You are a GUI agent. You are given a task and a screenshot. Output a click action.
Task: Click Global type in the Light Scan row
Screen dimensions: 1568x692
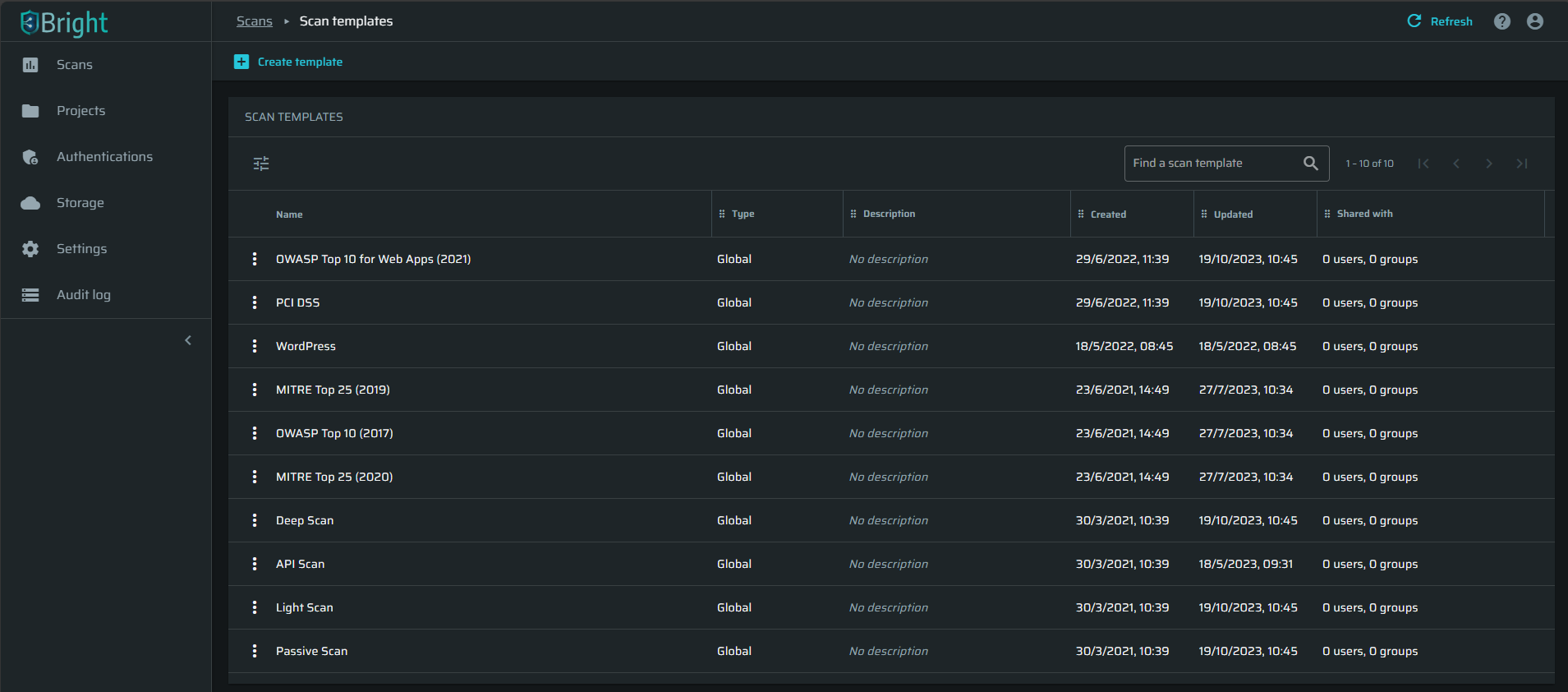click(x=734, y=607)
